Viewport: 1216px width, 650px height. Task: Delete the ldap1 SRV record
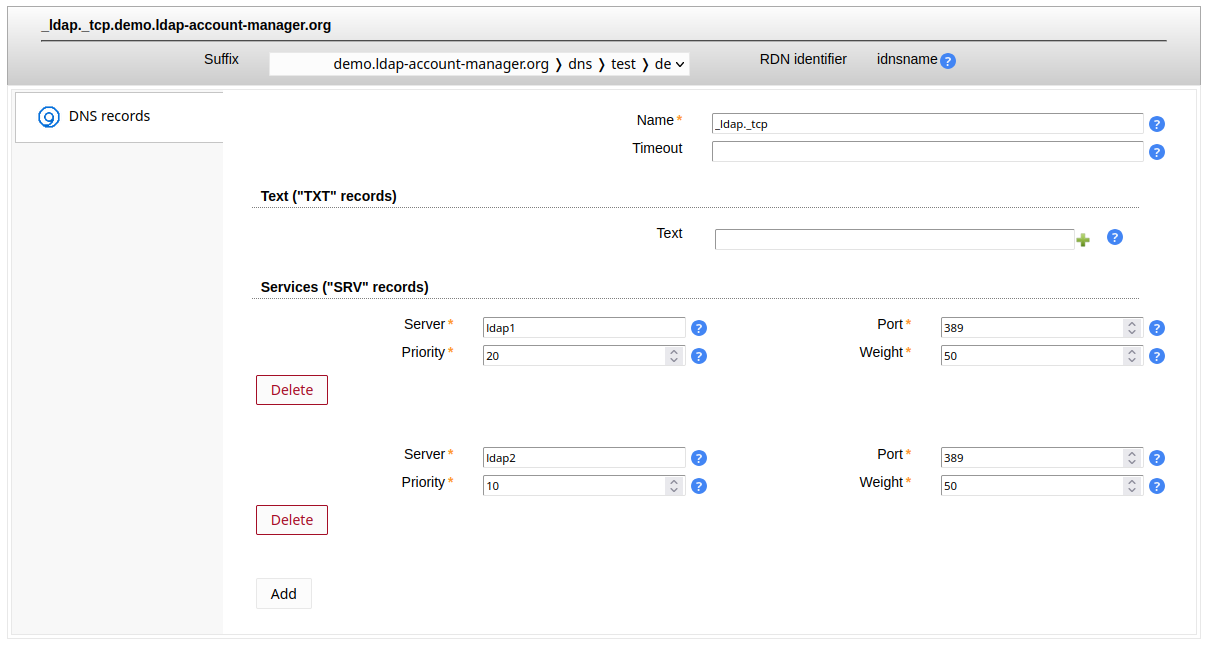click(292, 390)
